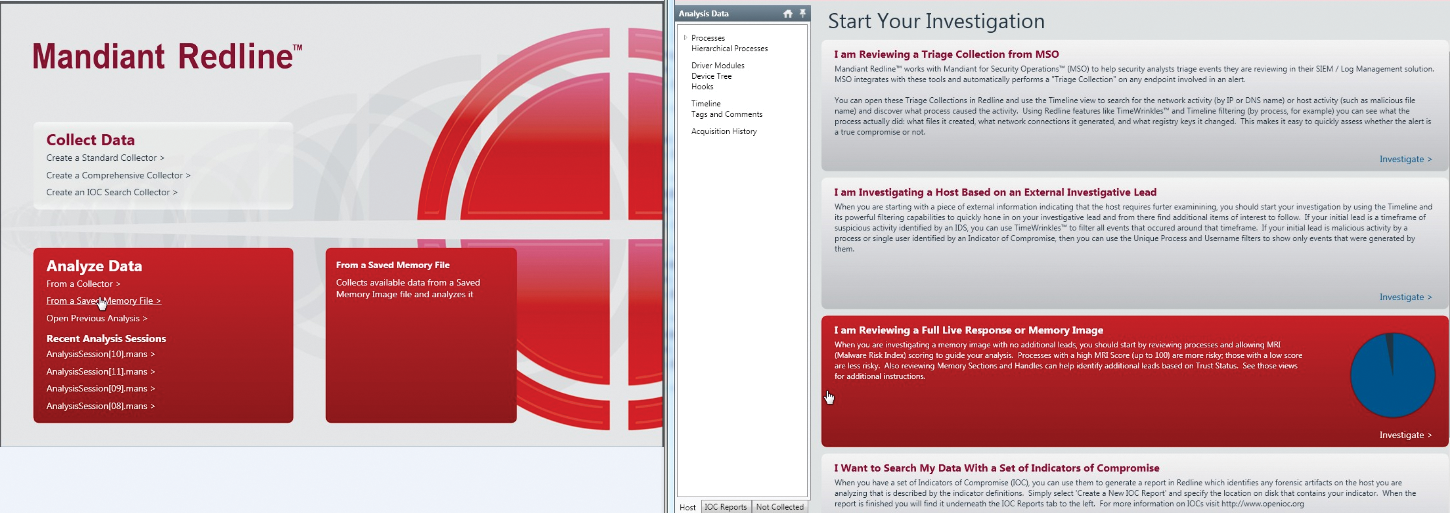Click heading I am Investigating a Host
This screenshot has height=513, width=1450.
coord(995,192)
